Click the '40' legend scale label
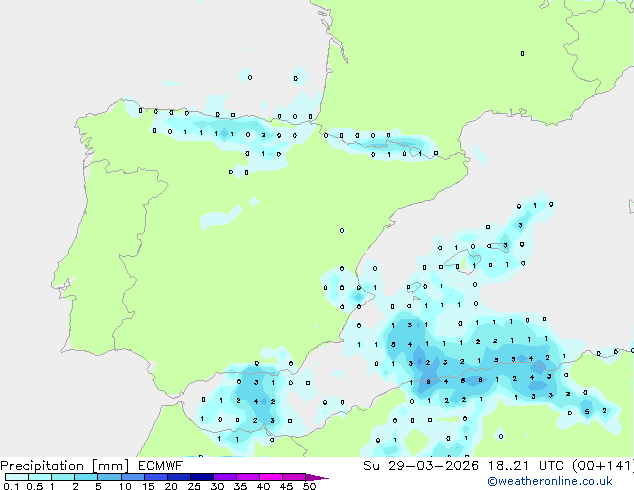Image resolution: width=634 pixels, height=490 pixels. coord(263,486)
